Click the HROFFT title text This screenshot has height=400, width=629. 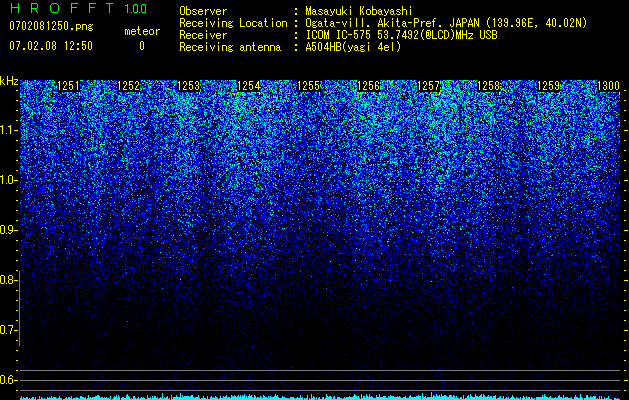click(63, 8)
